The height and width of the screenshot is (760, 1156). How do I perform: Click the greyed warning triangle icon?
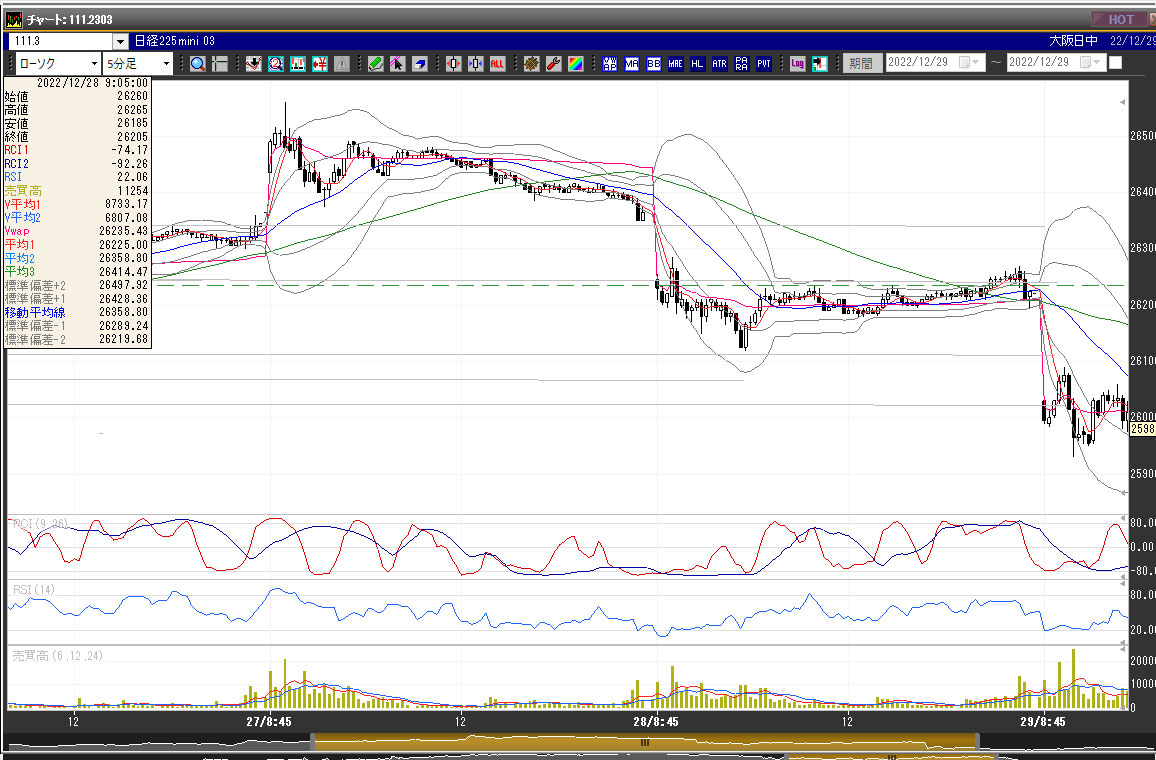click(342, 64)
